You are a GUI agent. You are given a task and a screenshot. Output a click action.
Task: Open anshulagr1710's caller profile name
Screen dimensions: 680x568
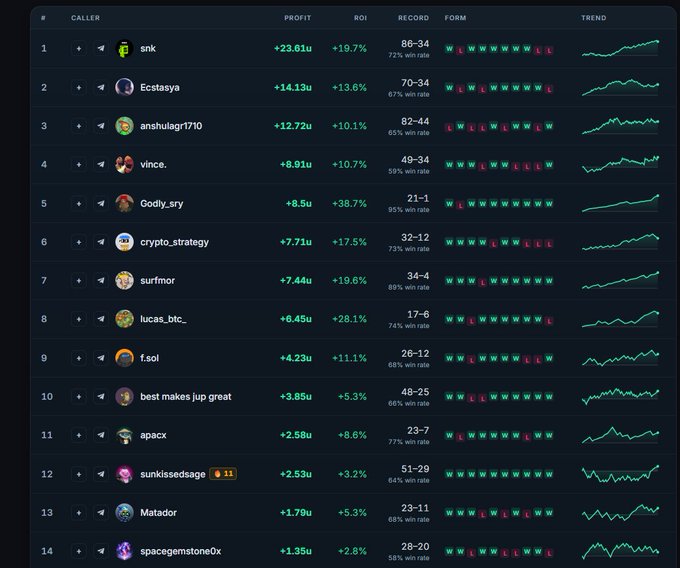pyautogui.click(x=171, y=126)
